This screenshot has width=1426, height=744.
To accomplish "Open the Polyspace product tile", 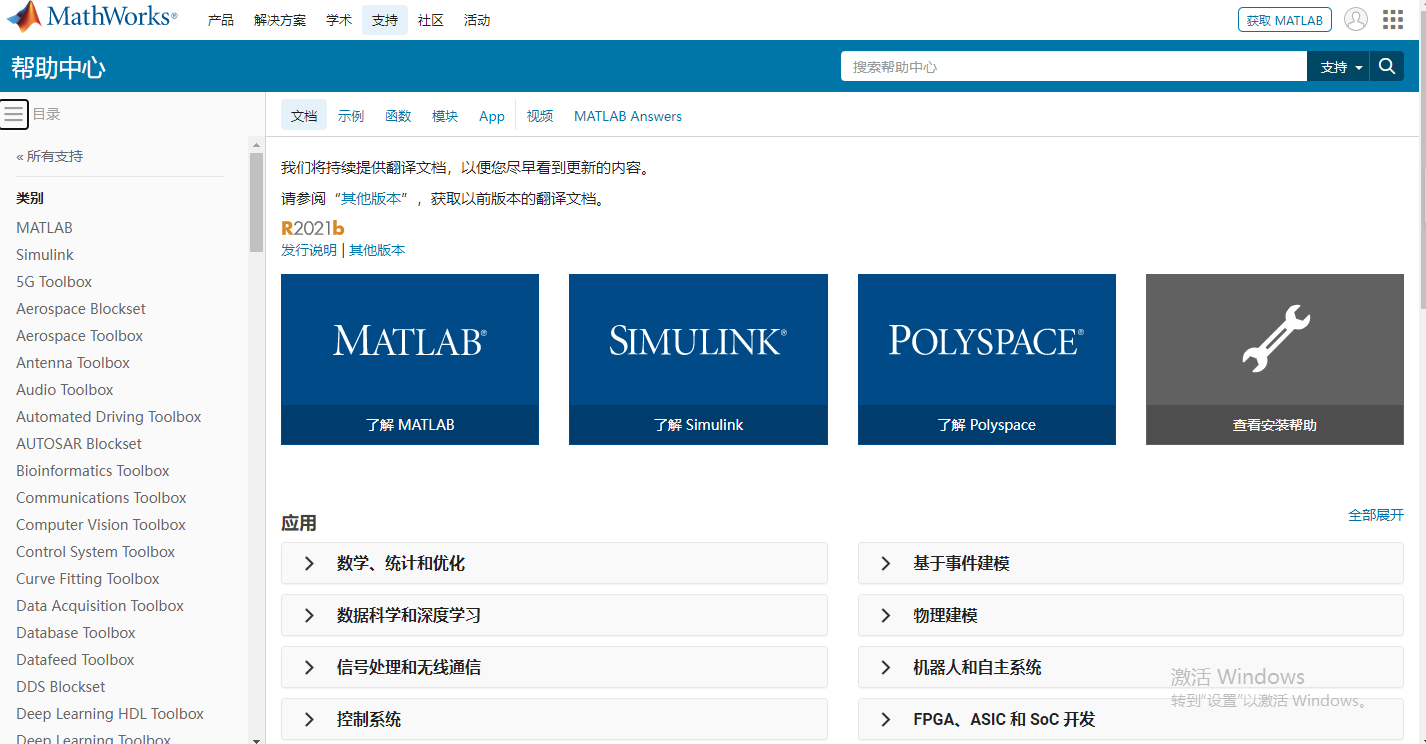I will [987, 359].
